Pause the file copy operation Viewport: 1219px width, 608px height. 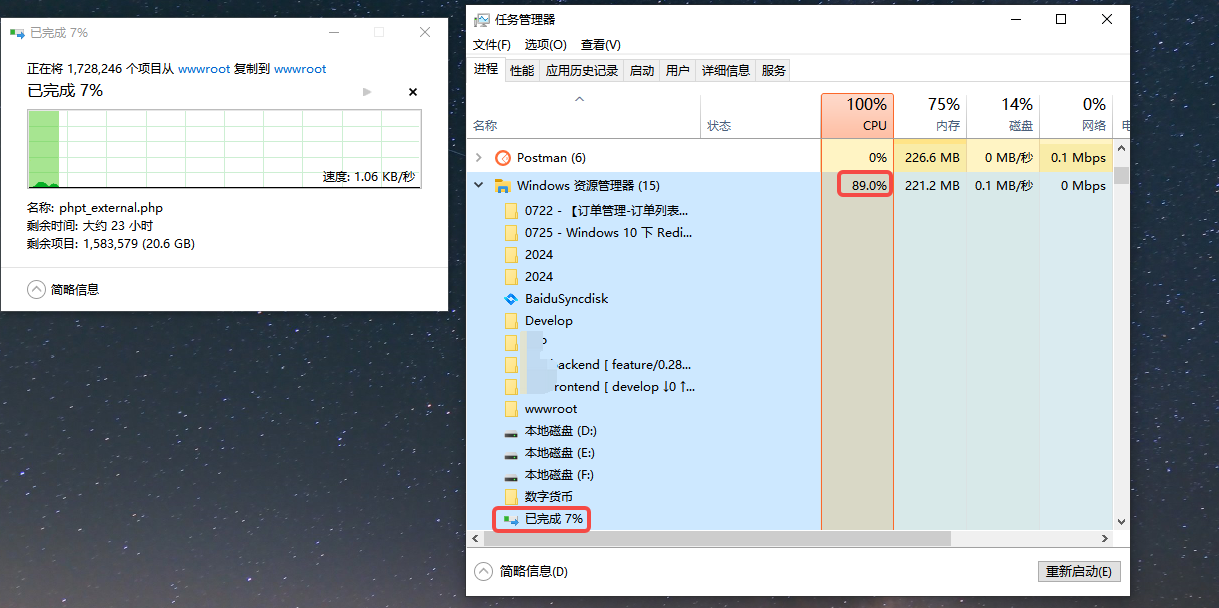coord(367,92)
